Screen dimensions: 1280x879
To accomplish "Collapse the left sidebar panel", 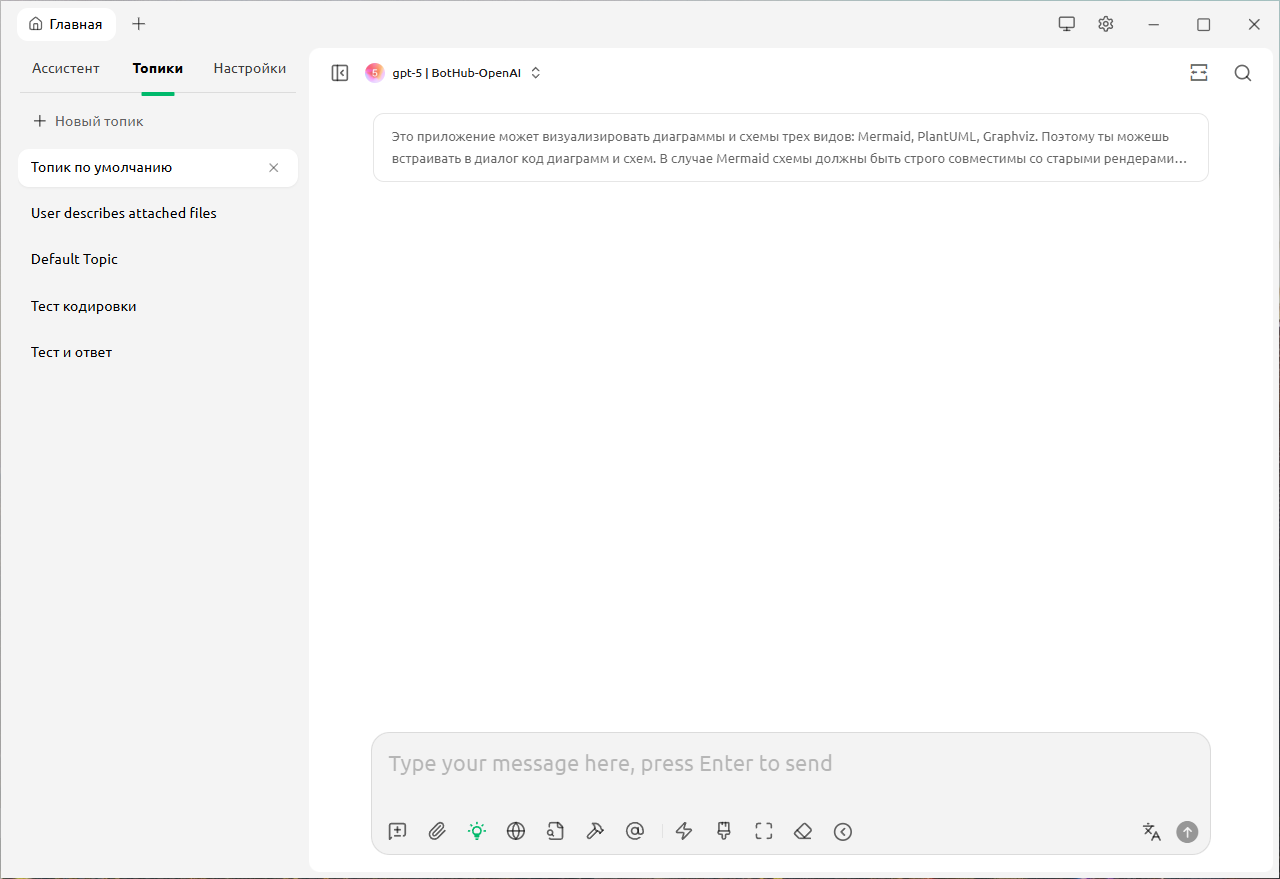I will coord(339,72).
